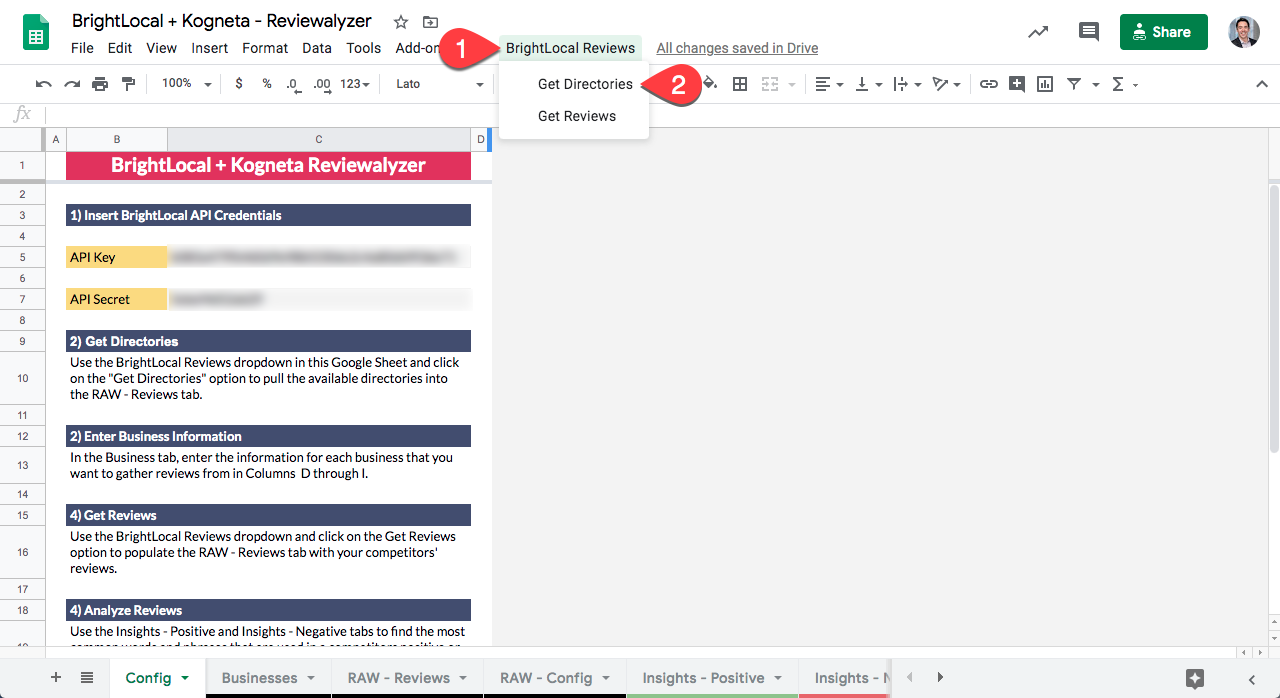1280x698 pixels.
Task: Apply borders using the Borders icon
Action: 740,84
